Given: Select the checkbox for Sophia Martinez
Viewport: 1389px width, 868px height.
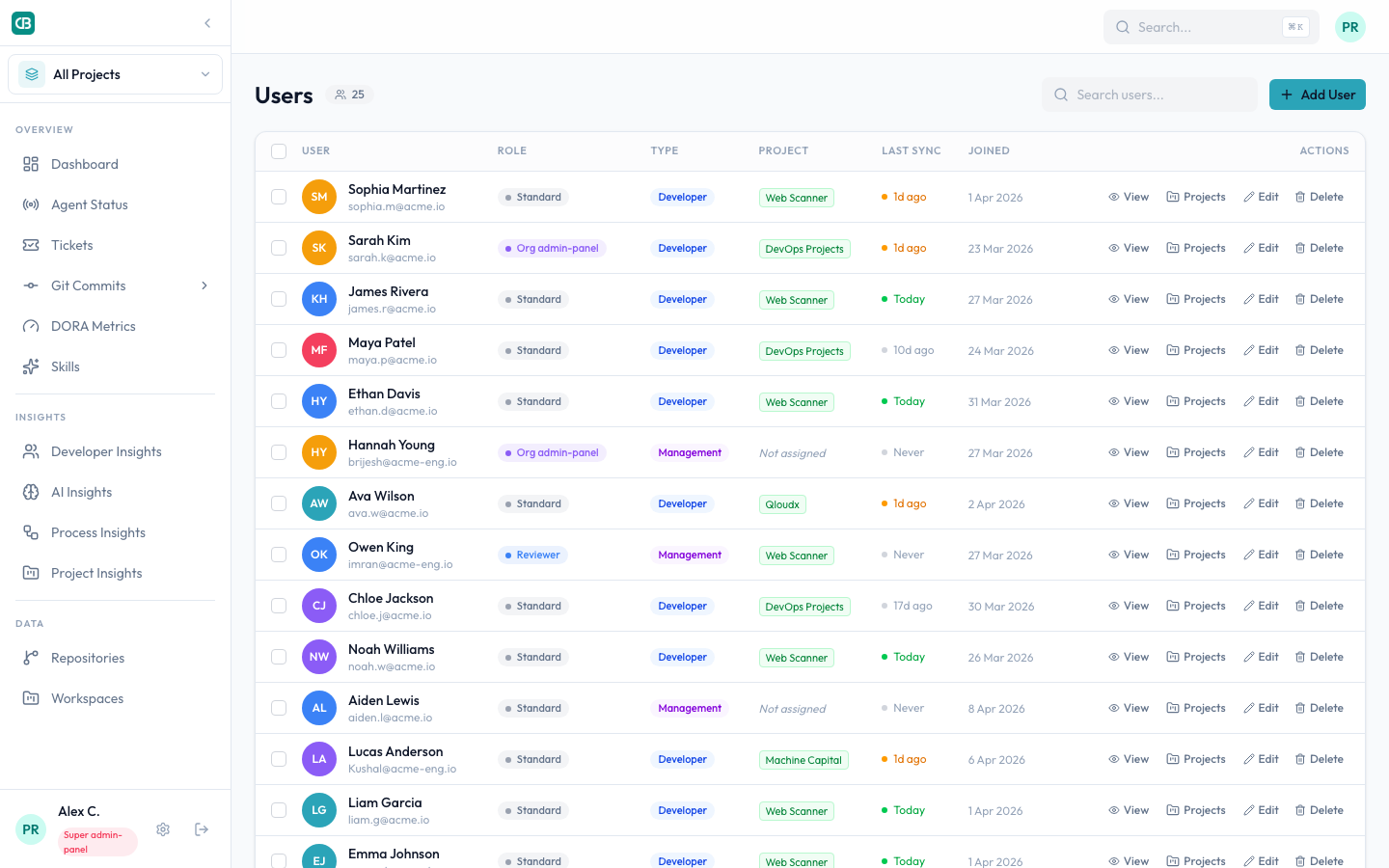Looking at the screenshot, I should click(x=279, y=197).
